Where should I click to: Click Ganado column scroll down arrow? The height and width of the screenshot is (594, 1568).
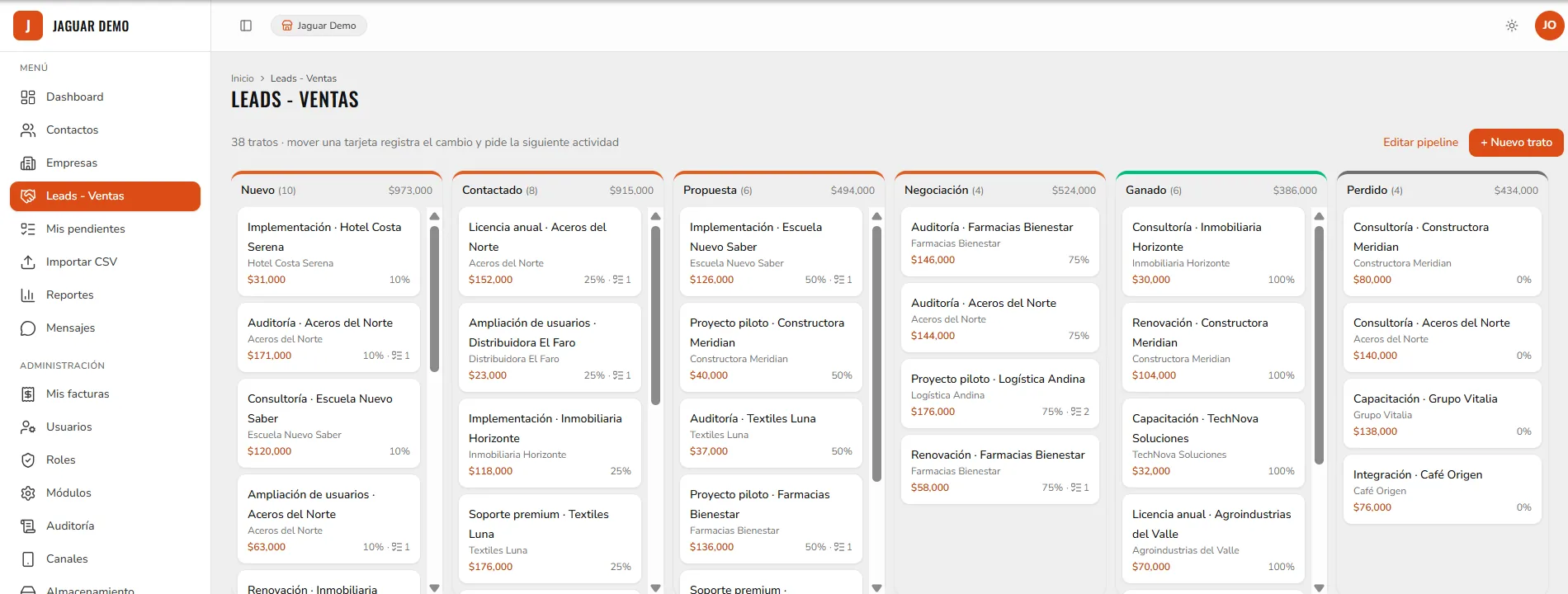point(1320,587)
